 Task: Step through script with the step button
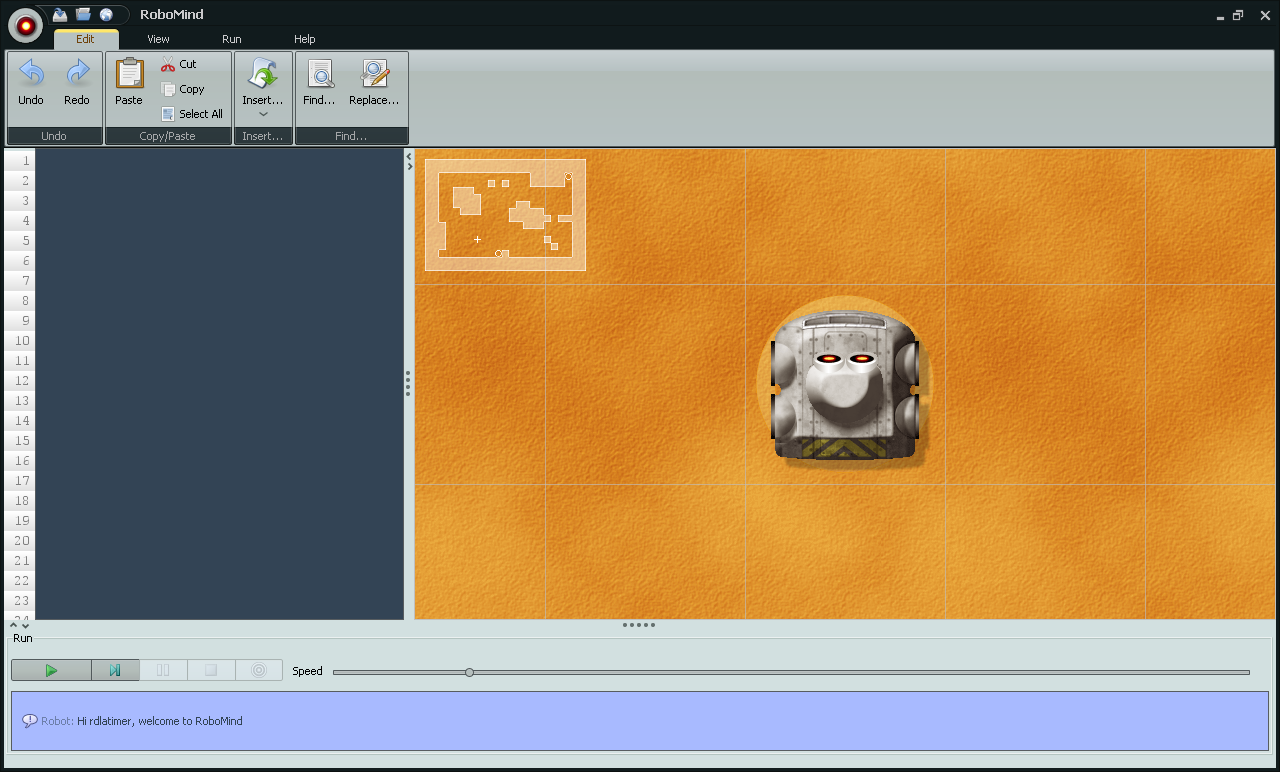(115, 670)
